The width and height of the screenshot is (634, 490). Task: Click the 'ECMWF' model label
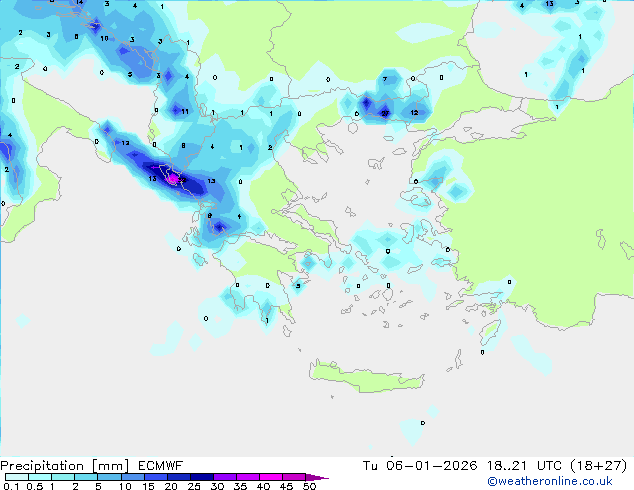pyautogui.click(x=161, y=466)
